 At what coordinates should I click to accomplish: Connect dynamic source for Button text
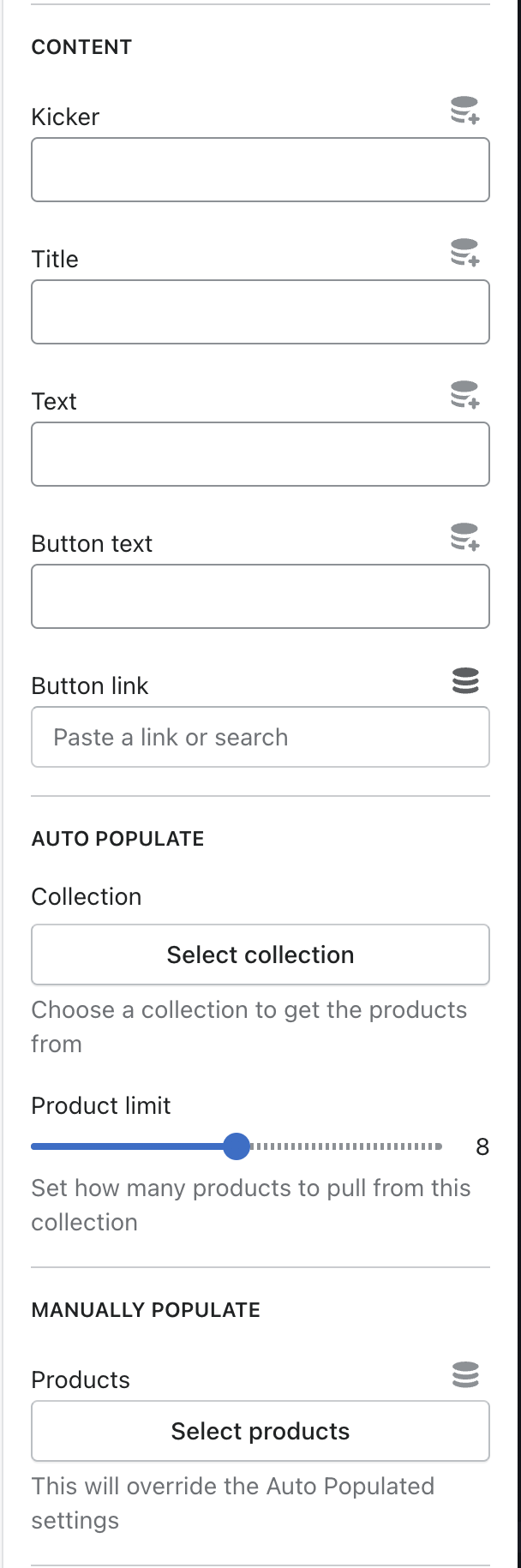click(x=465, y=538)
